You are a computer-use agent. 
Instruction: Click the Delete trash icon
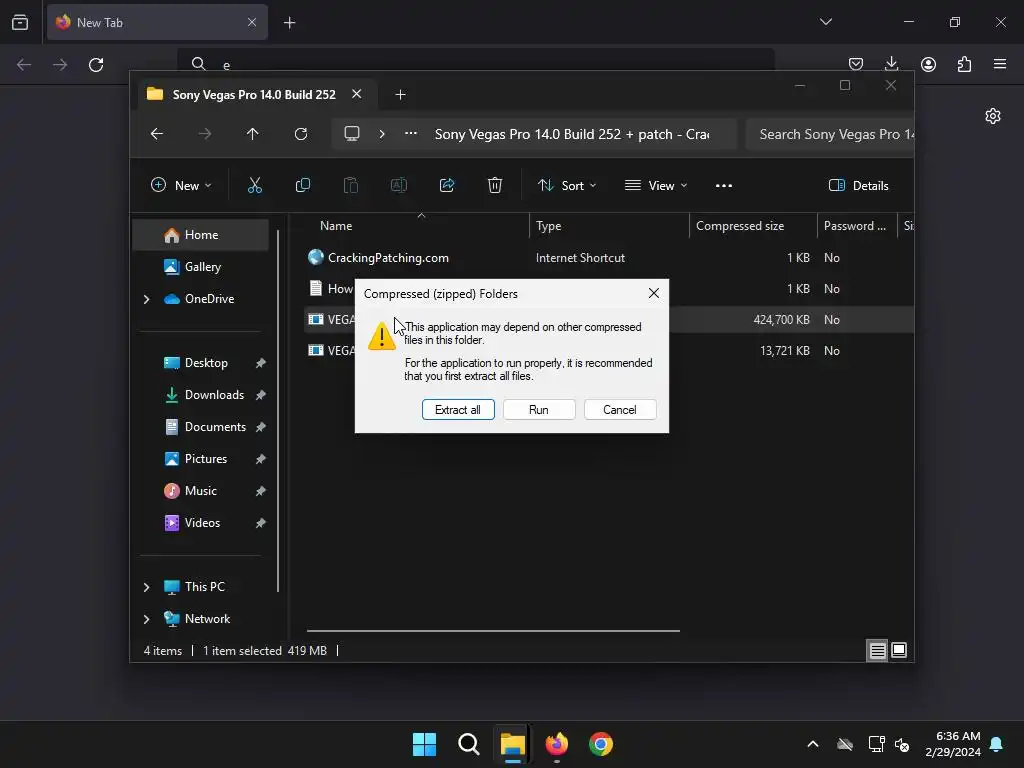[495, 185]
